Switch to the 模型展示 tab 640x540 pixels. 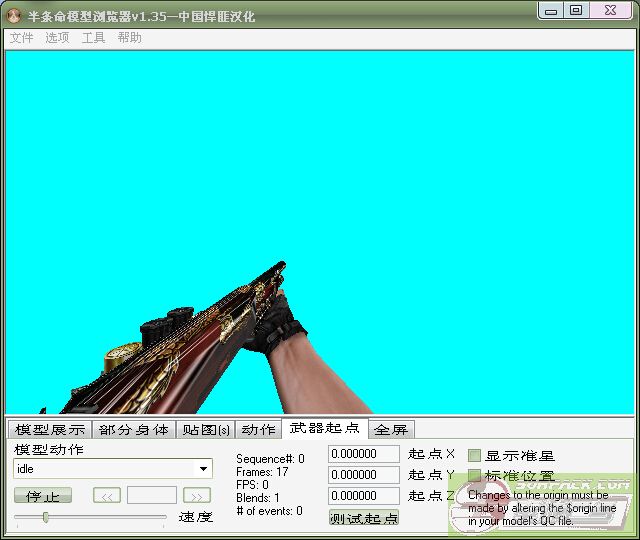pos(50,429)
